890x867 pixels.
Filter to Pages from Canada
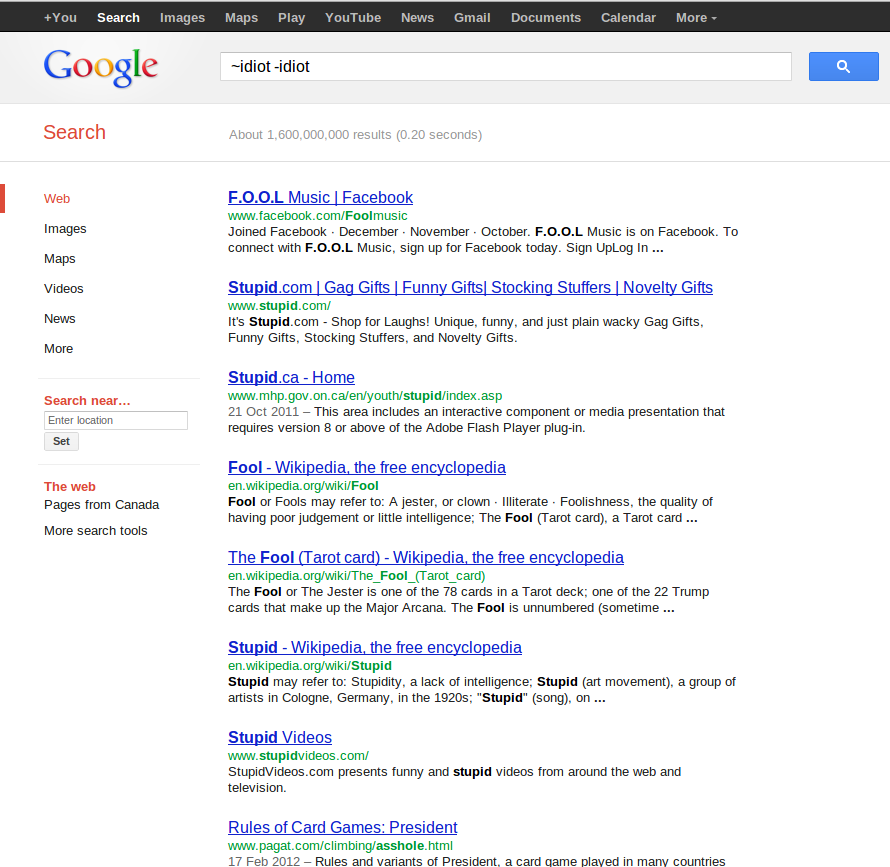pyautogui.click(x=102, y=505)
